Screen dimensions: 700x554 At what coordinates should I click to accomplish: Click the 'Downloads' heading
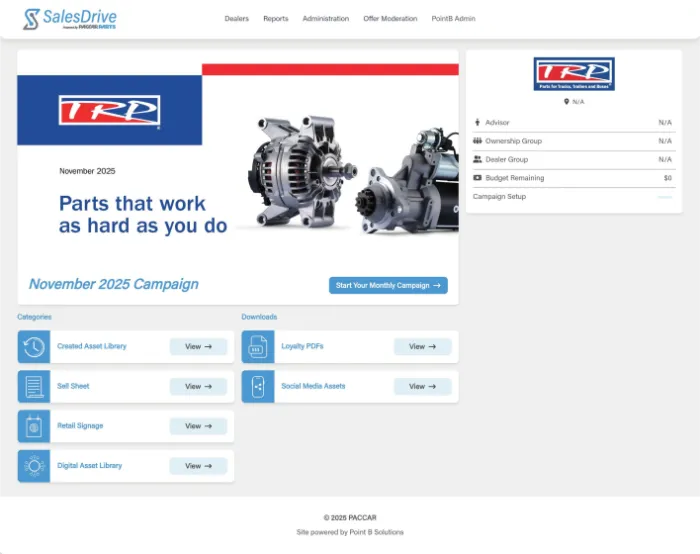(x=259, y=317)
